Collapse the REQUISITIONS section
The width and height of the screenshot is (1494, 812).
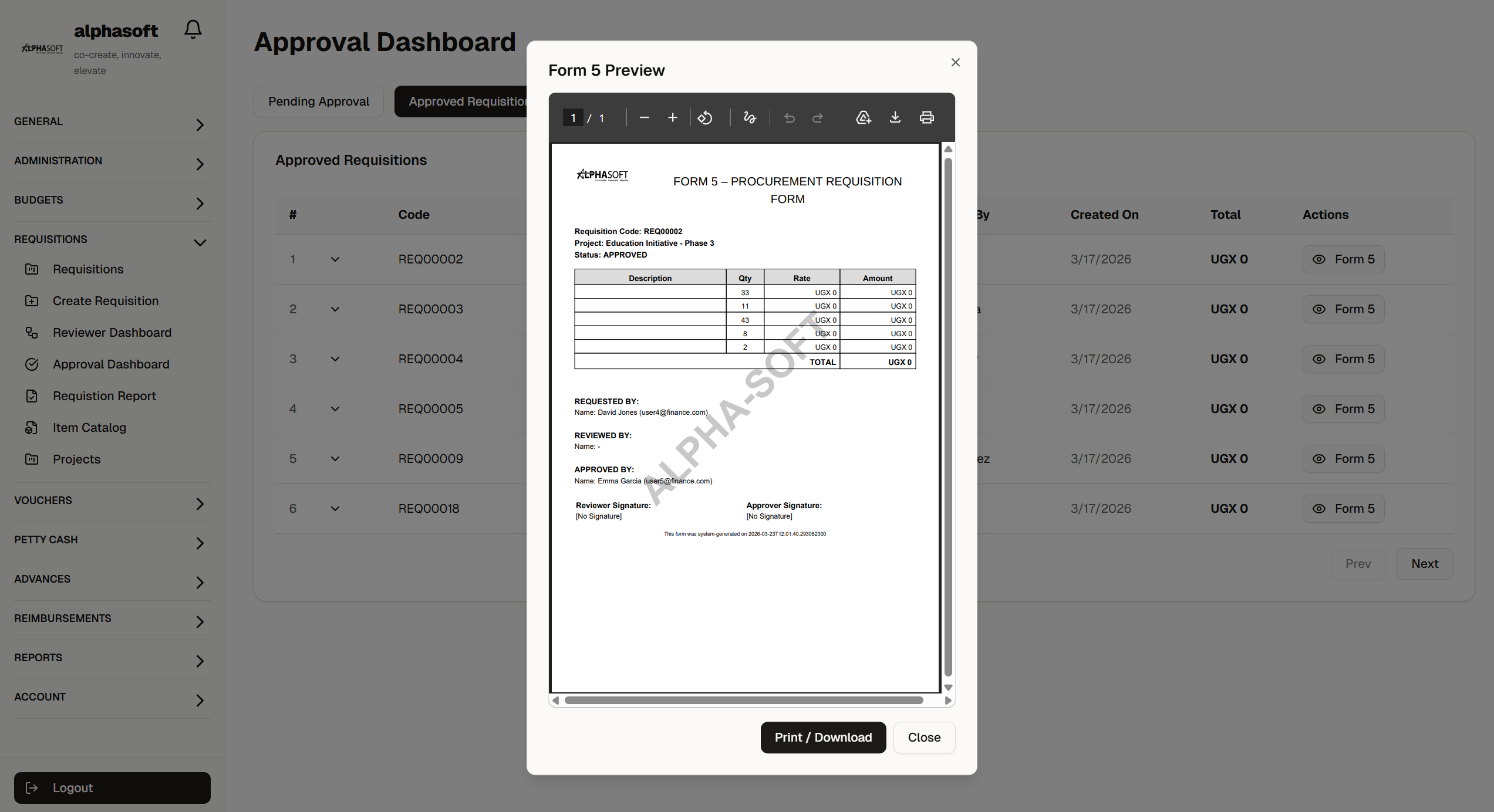(200, 242)
